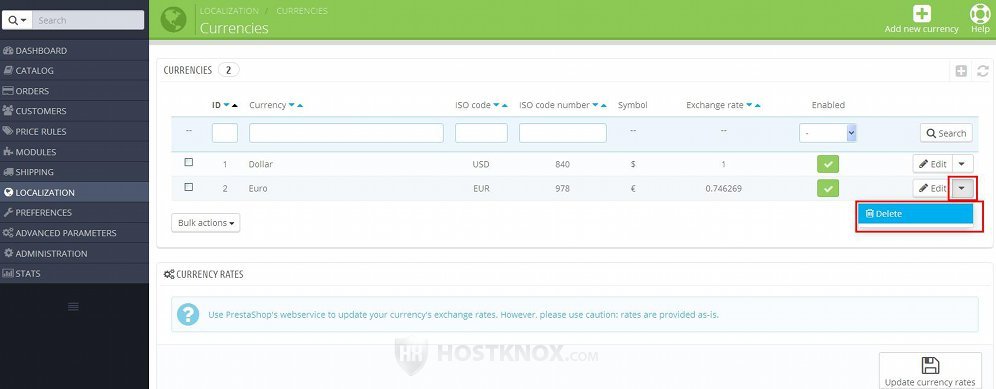Open the Bulk actions dropdown
This screenshot has width=996, height=389.
click(206, 223)
